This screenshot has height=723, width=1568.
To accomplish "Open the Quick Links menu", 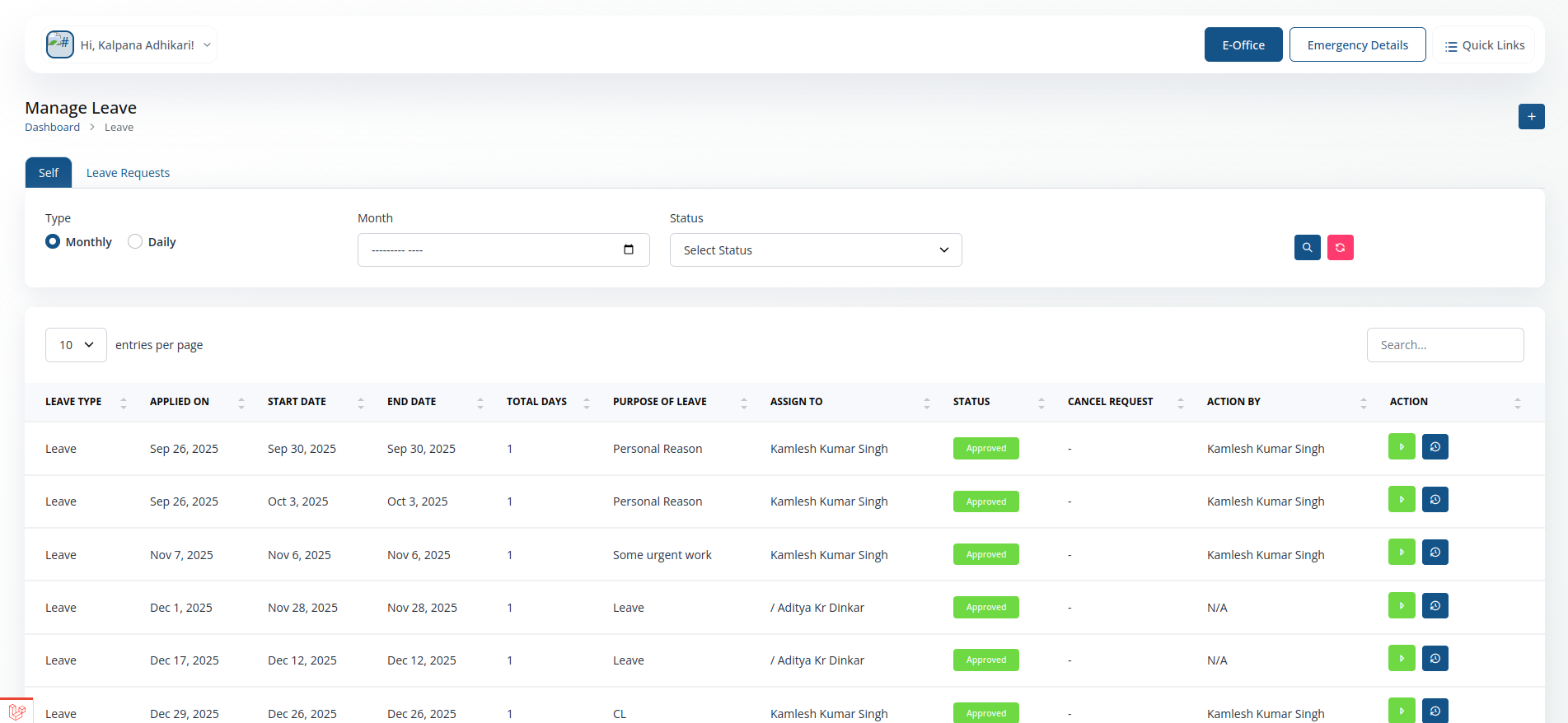I will point(1484,45).
